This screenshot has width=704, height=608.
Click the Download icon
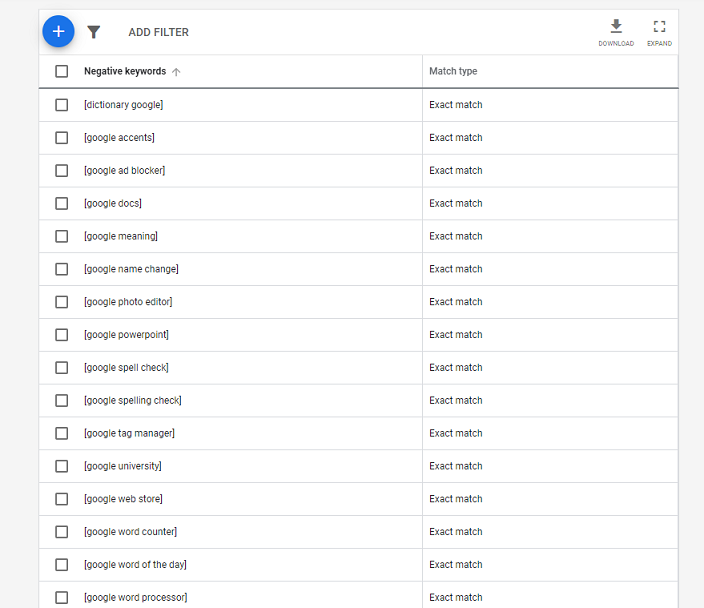[x=616, y=26]
